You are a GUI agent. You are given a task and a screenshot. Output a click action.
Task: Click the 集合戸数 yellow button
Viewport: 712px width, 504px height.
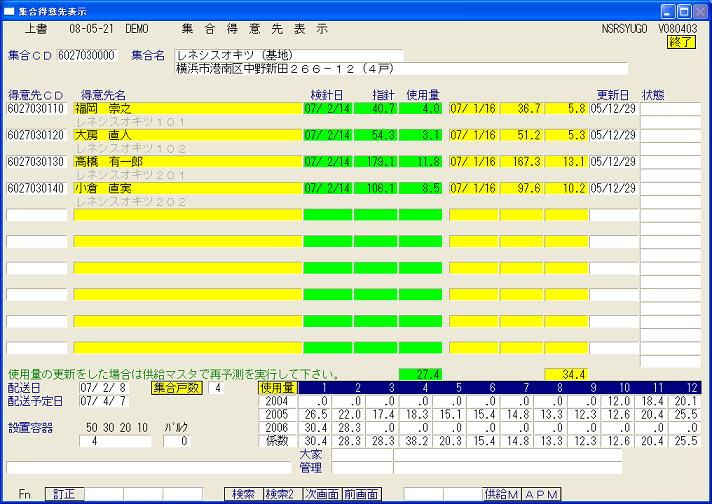click(x=177, y=388)
